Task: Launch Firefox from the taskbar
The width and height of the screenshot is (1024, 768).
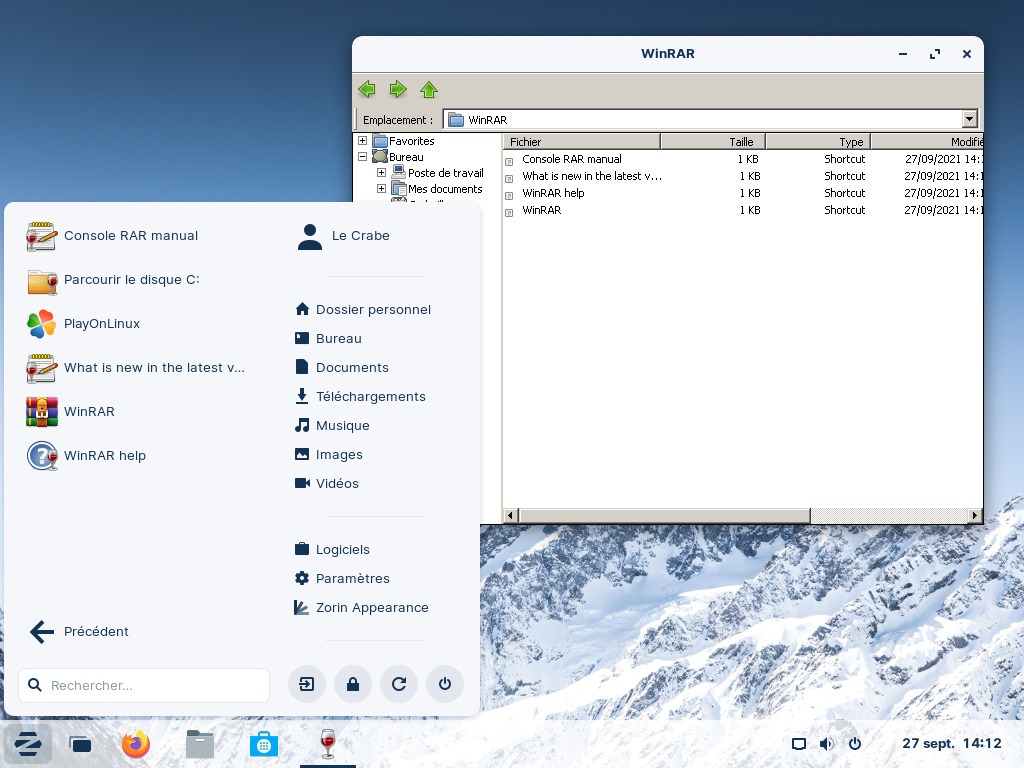Action: point(136,743)
